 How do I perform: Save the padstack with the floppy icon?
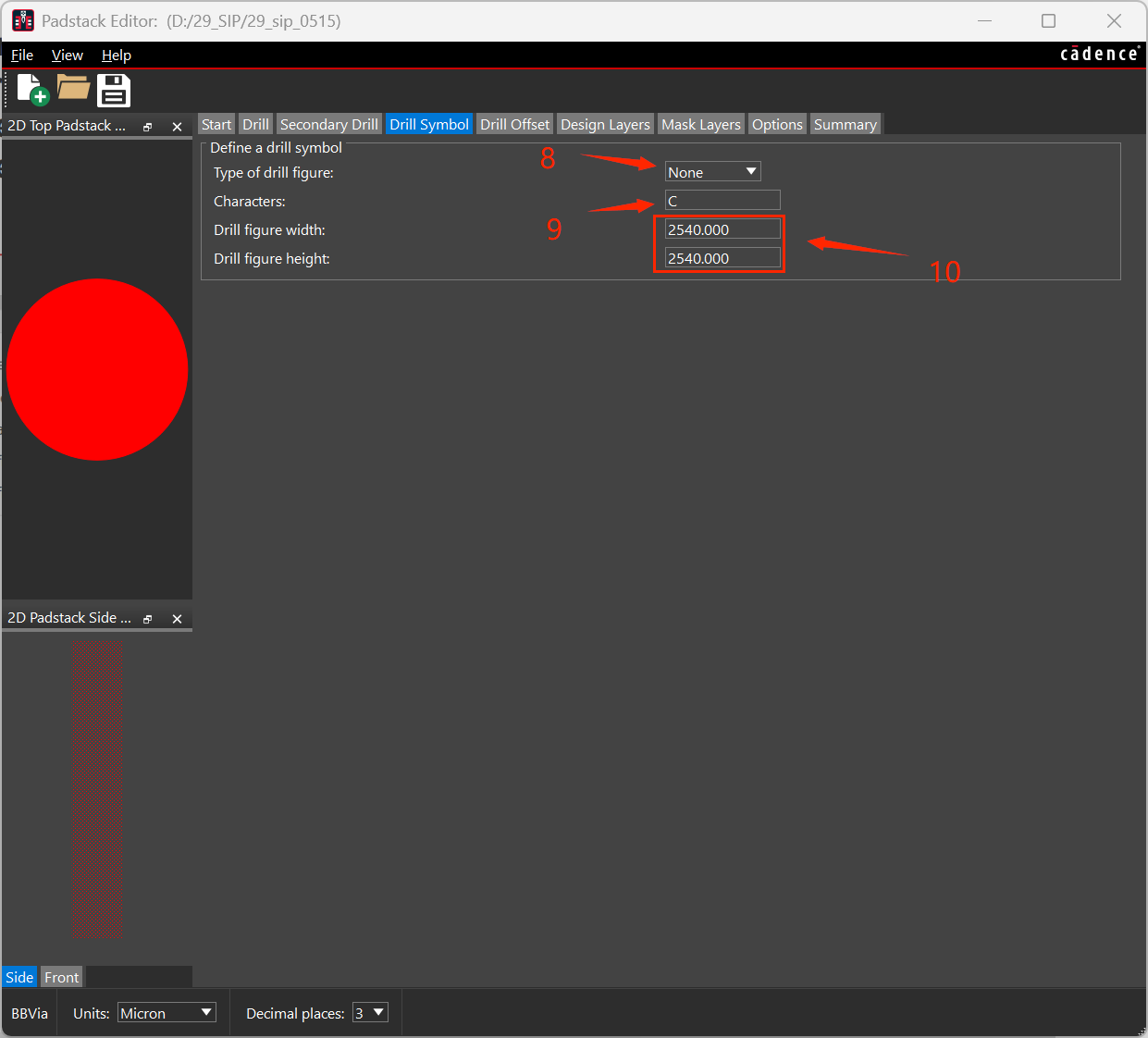tap(114, 91)
